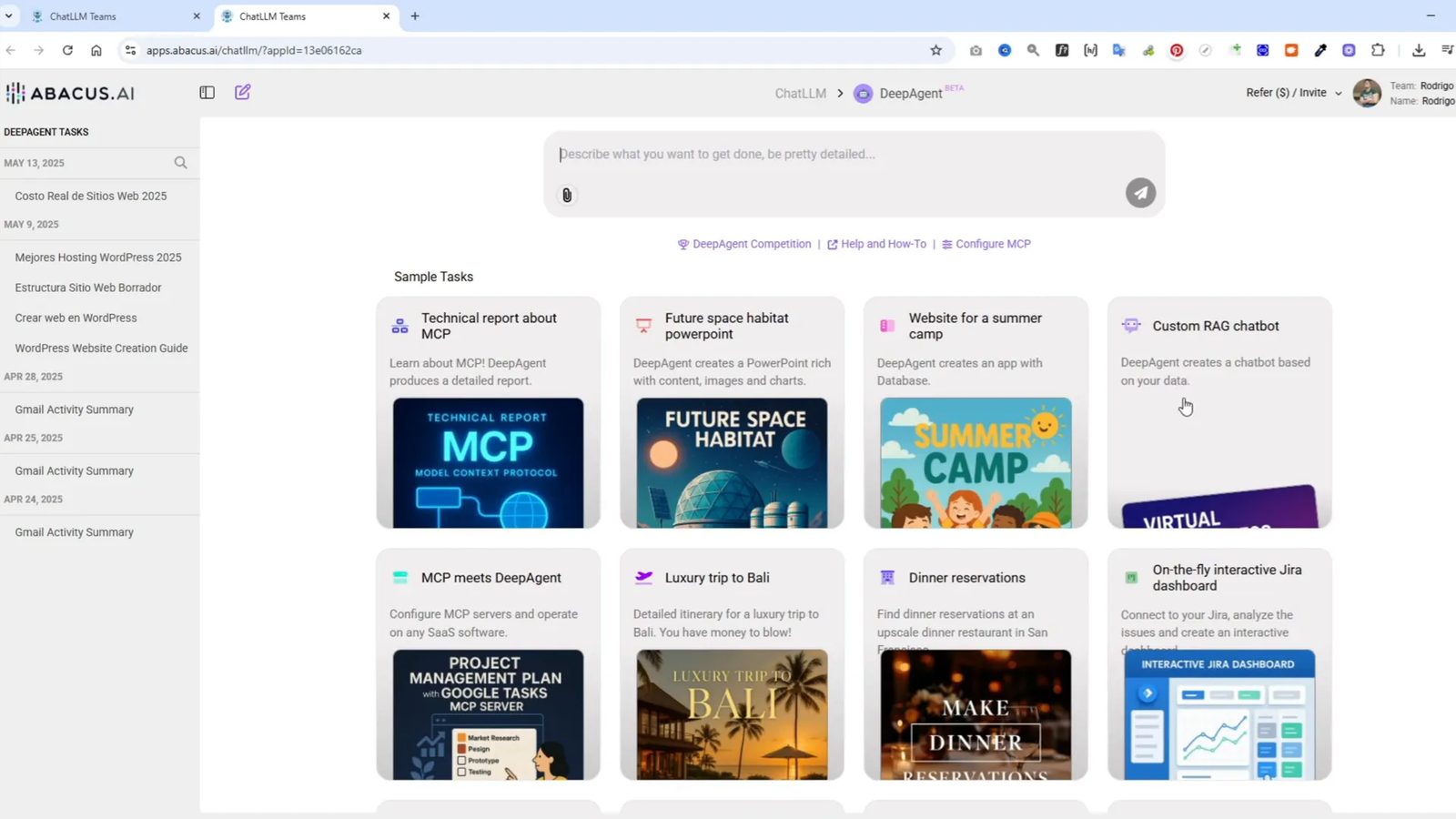Viewport: 1456px width, 819px height.
Task: Open the Configure MCP link
Action: 994,243
